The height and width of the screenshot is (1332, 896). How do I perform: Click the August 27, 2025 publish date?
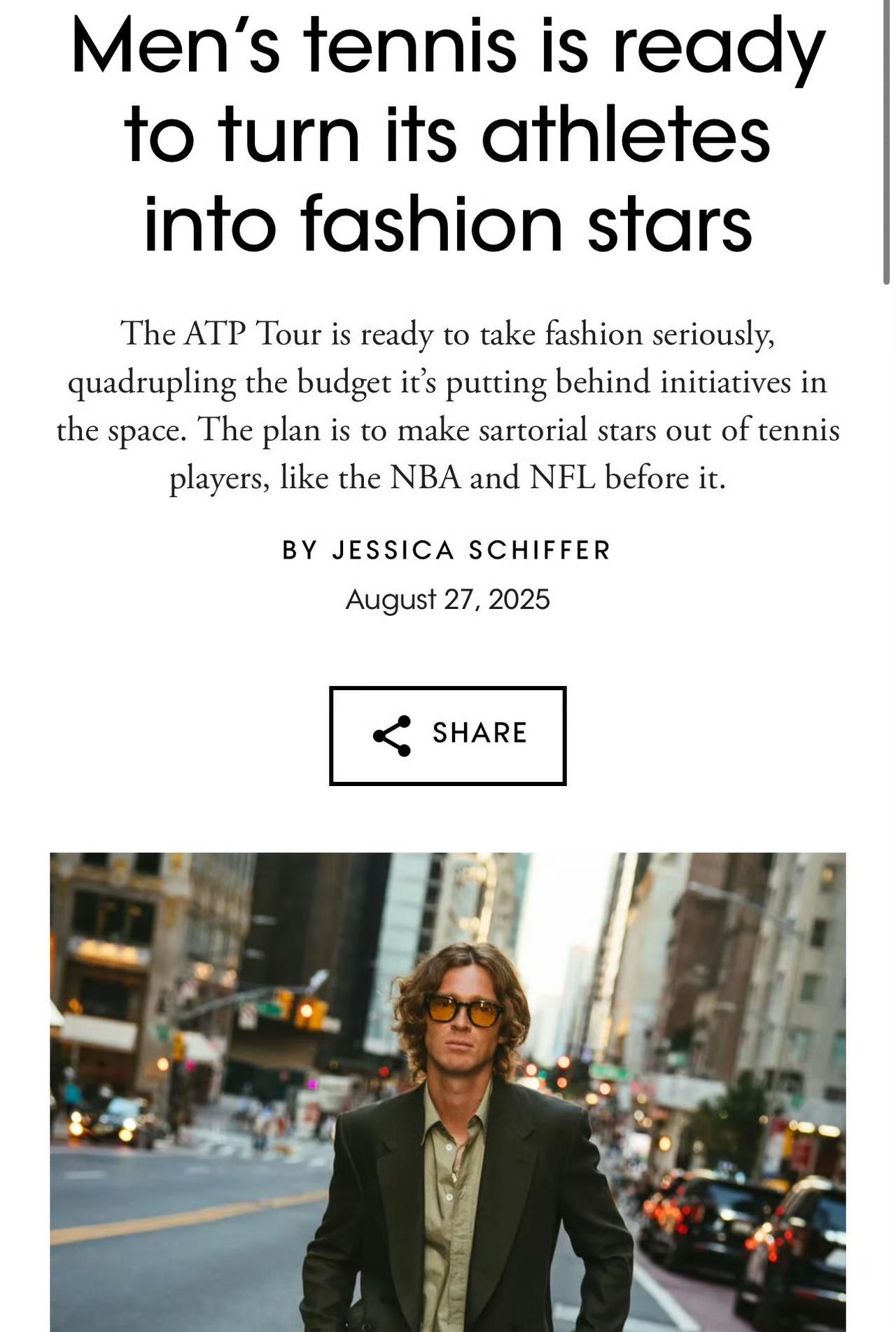(447, 599)
